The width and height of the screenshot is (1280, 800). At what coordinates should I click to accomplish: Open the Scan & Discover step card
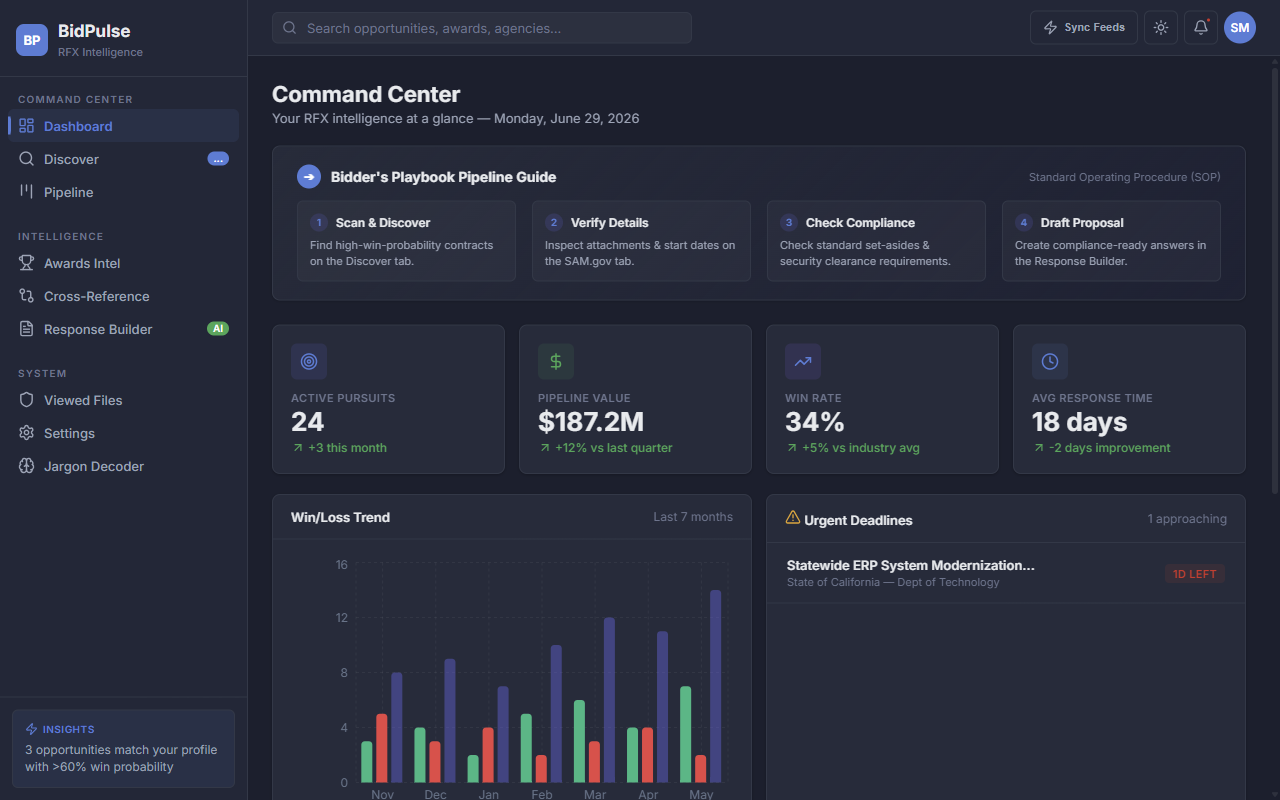407,241
